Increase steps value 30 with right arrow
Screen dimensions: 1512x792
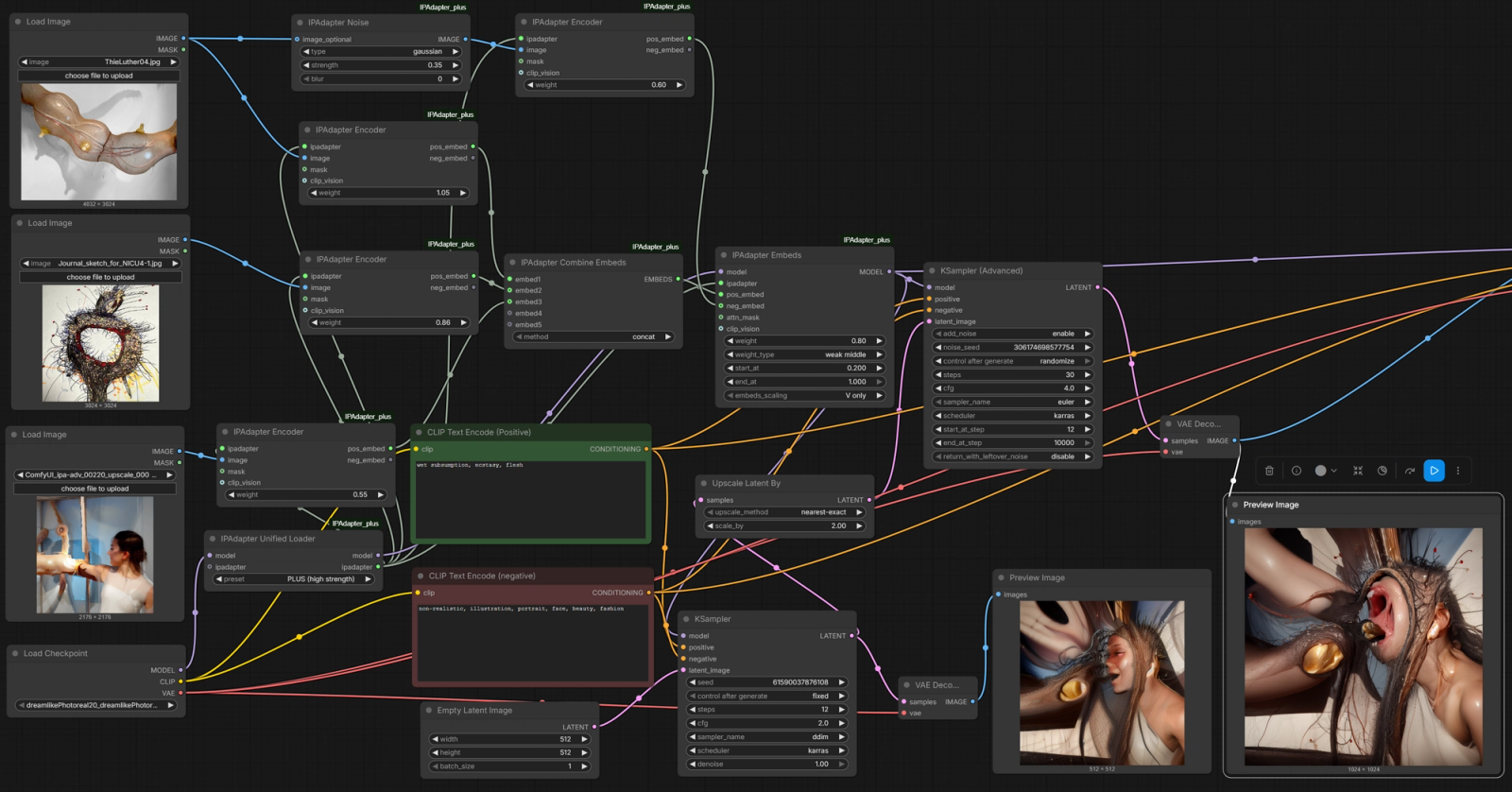1087,375
